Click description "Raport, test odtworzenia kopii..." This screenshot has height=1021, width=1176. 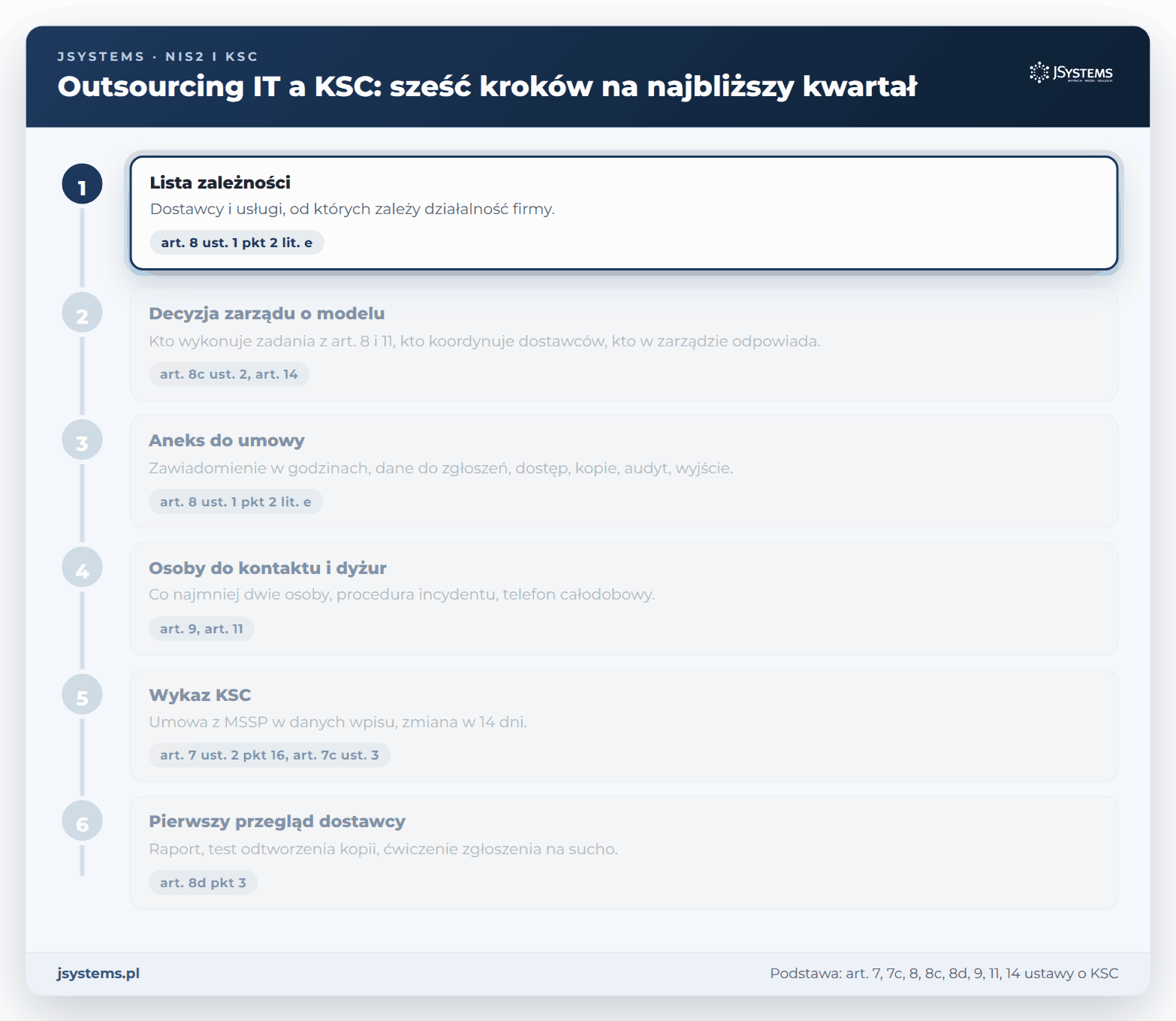(383, 849)
